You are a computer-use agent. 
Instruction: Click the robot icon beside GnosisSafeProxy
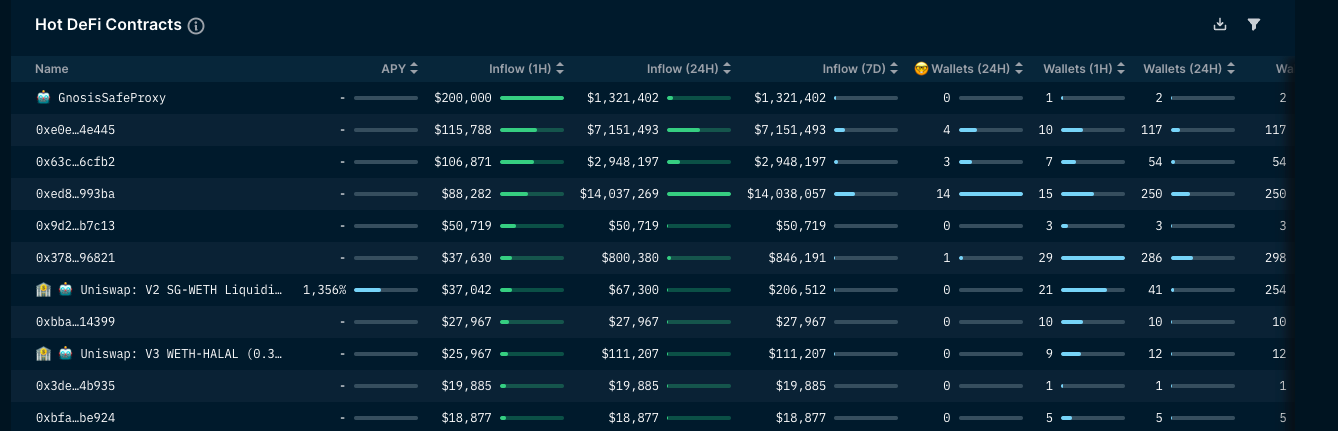tap(43, 98)
